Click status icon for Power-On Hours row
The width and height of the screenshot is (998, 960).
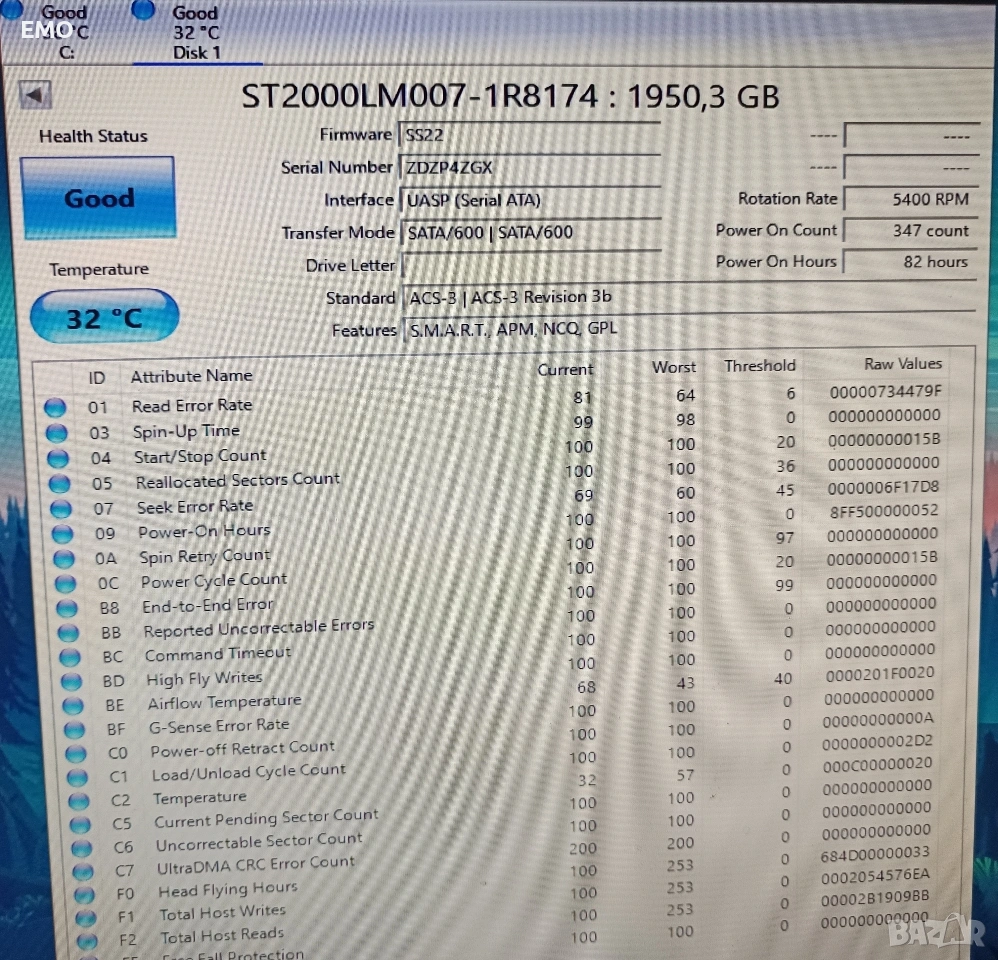coord(62,533)
